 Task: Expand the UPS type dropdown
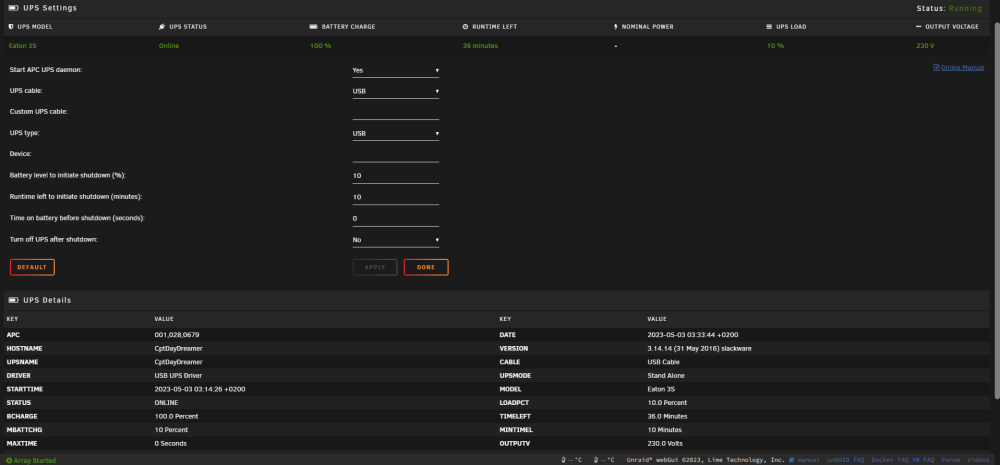click(x=395, y=133)
